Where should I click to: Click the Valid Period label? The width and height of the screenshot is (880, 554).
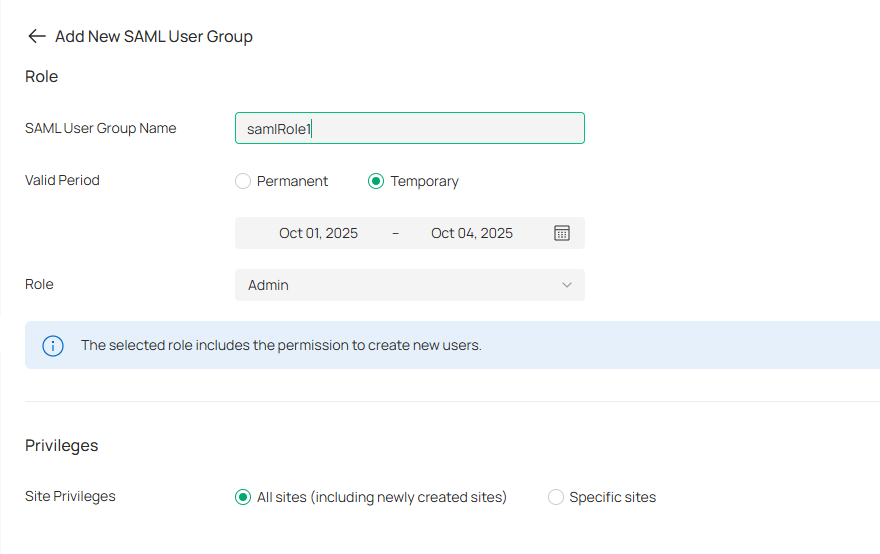(x=62, y=181)
